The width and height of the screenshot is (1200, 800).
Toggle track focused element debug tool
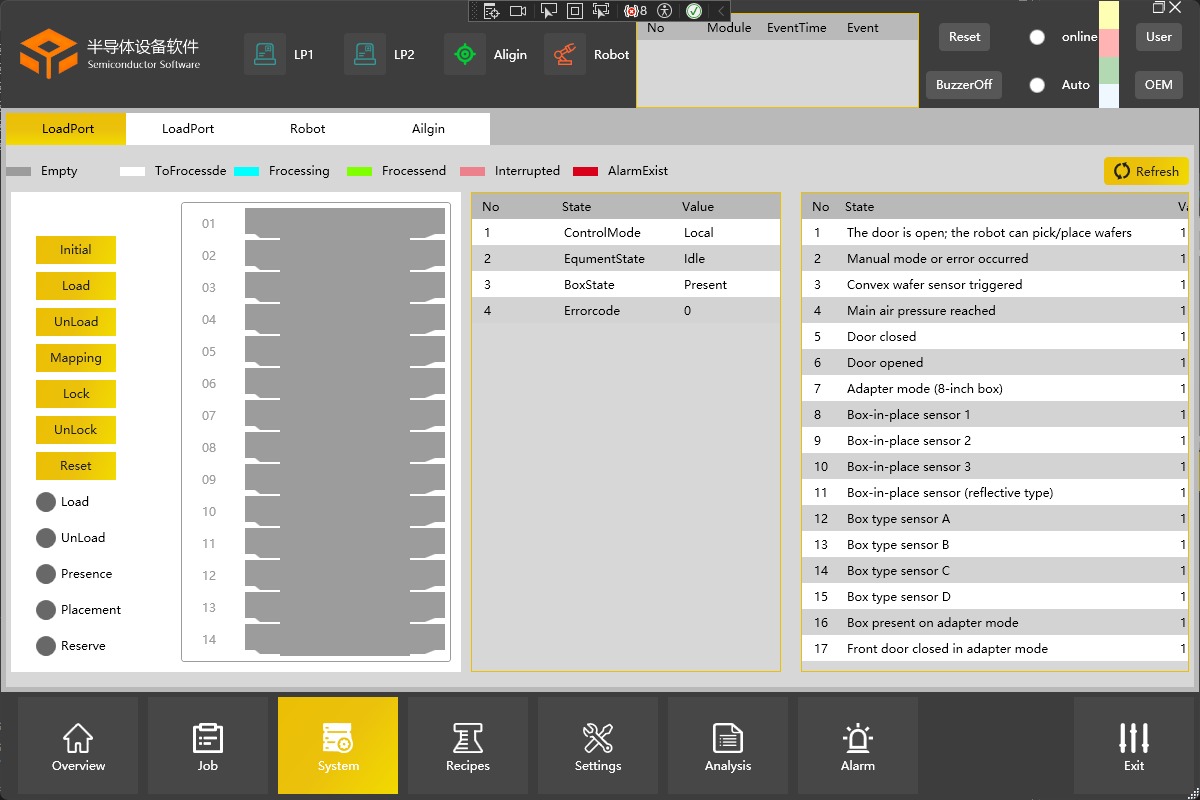(x=601, y=11)
